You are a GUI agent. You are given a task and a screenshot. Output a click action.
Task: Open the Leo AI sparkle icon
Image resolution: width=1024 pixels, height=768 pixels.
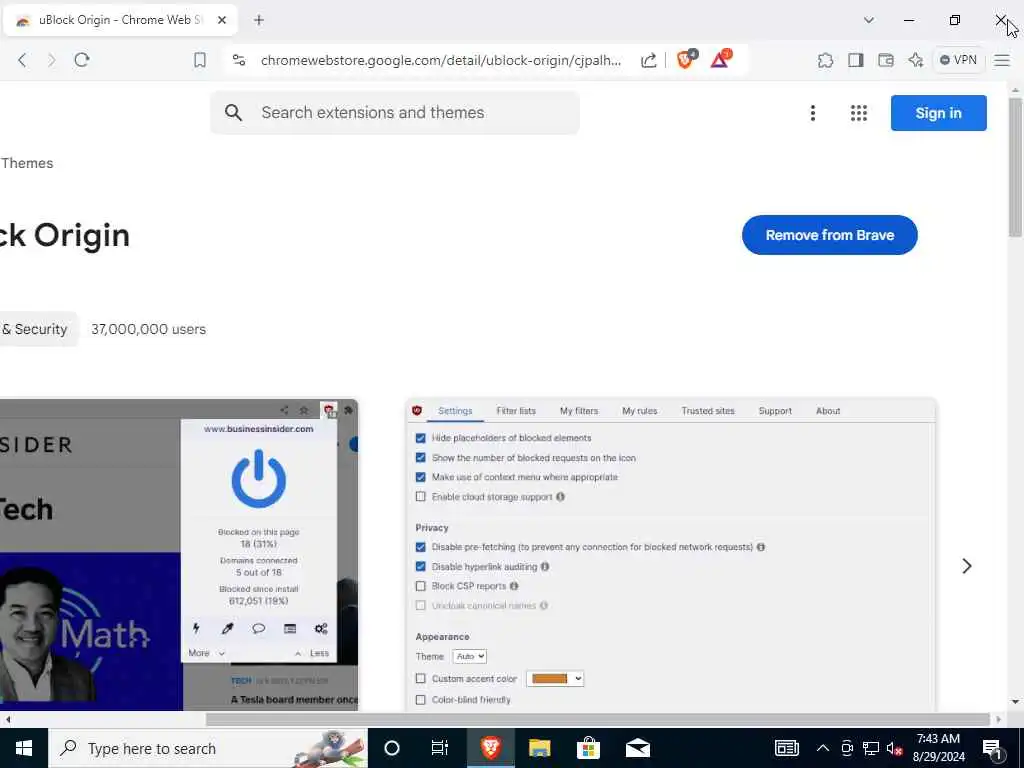(916, 60)
